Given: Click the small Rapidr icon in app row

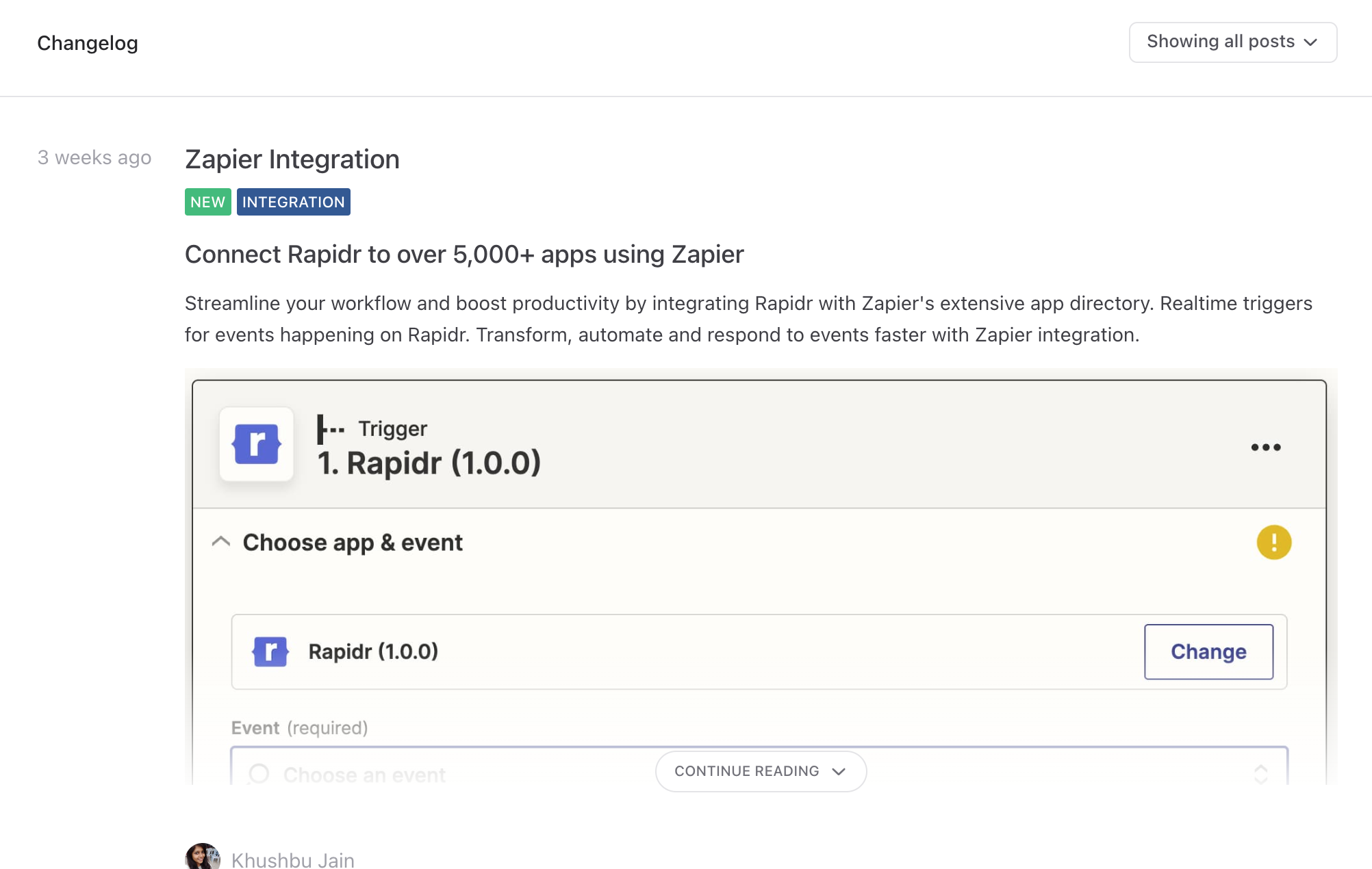Looking at the screenshot, I should point(270,651).
